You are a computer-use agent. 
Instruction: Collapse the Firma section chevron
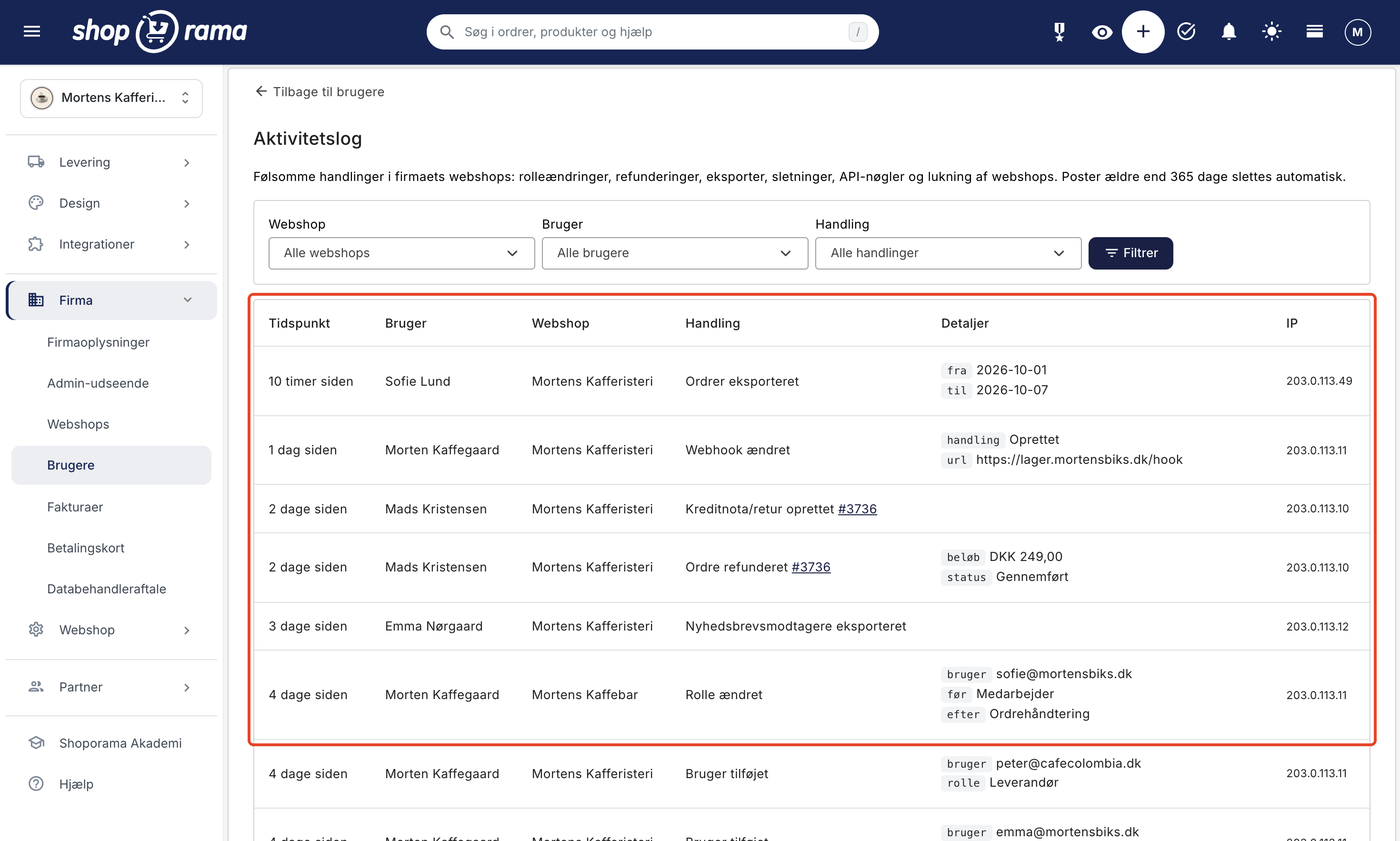187,300
